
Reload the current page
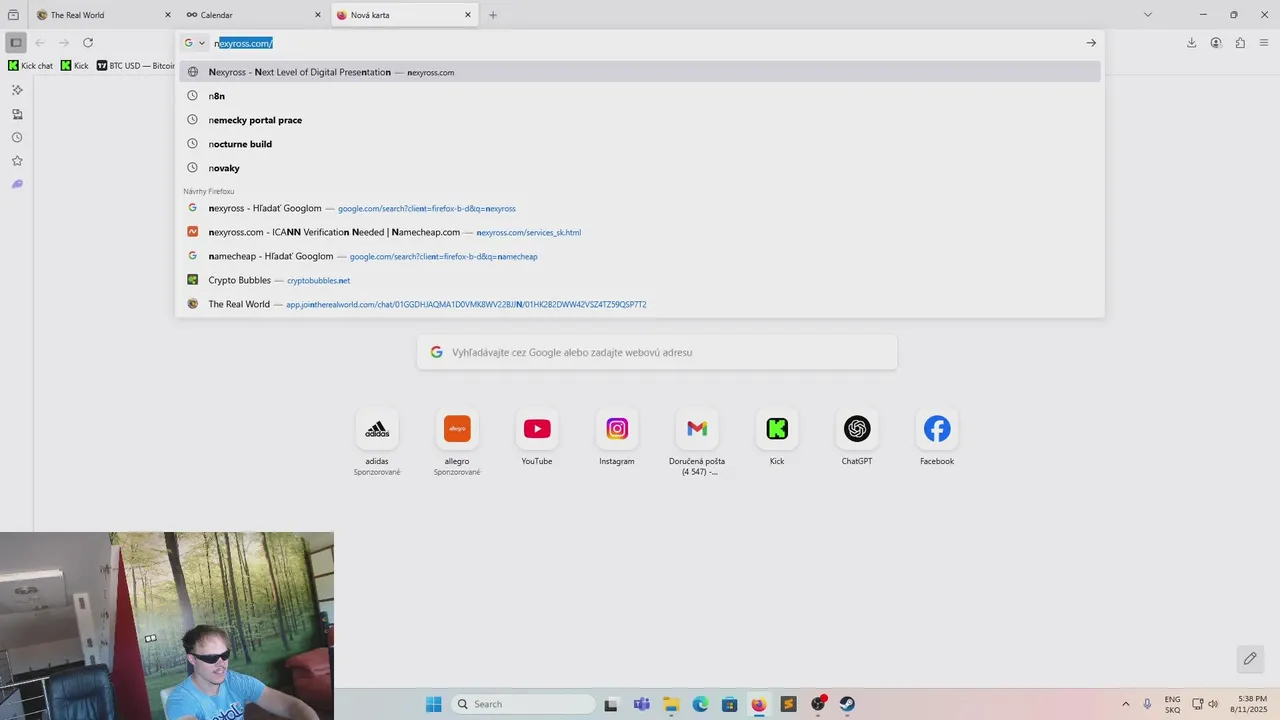(88, 43)
